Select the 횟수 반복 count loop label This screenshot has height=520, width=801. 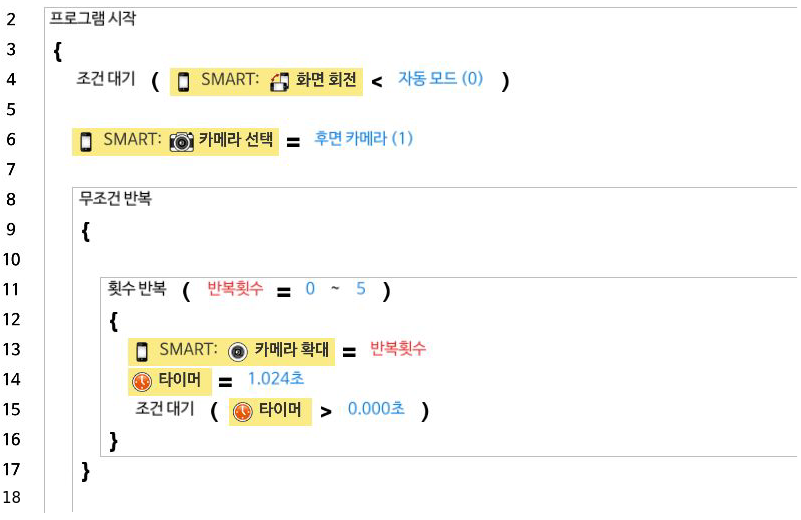139,290
